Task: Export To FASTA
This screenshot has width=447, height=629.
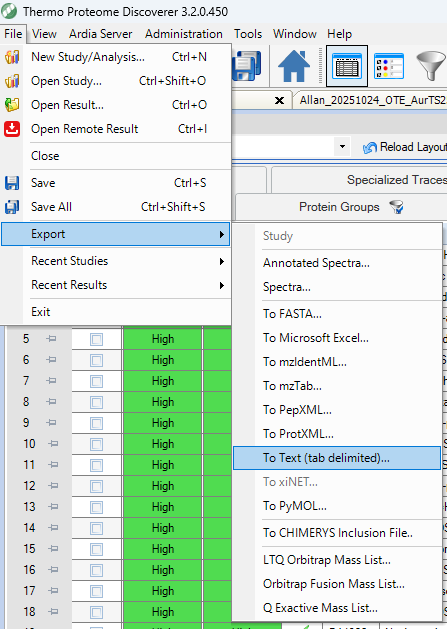Action: click(x=337, y=314)
